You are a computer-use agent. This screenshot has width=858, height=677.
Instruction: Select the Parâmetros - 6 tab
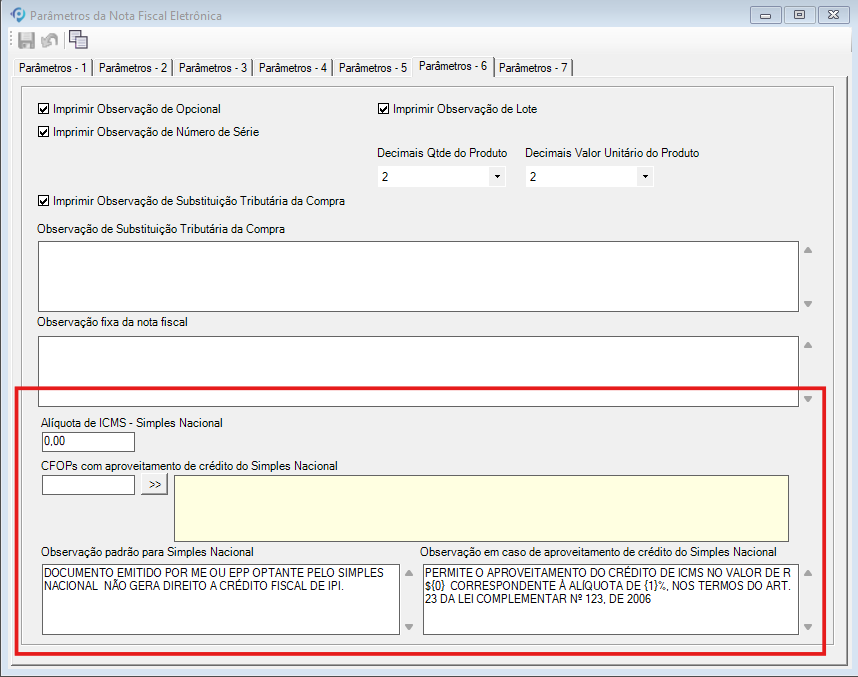(x=453, y=66)
